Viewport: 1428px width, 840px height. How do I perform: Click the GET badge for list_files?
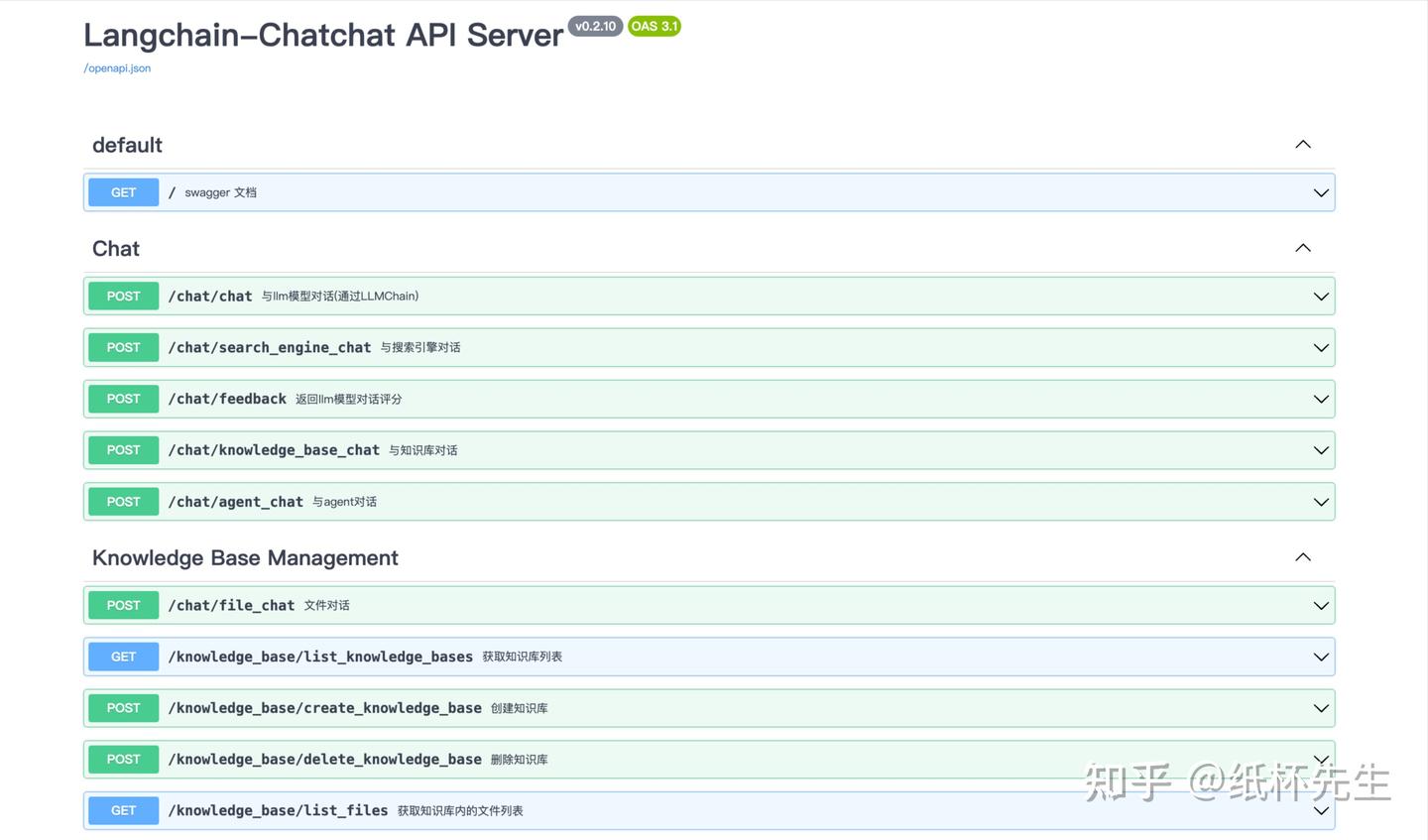124,810
